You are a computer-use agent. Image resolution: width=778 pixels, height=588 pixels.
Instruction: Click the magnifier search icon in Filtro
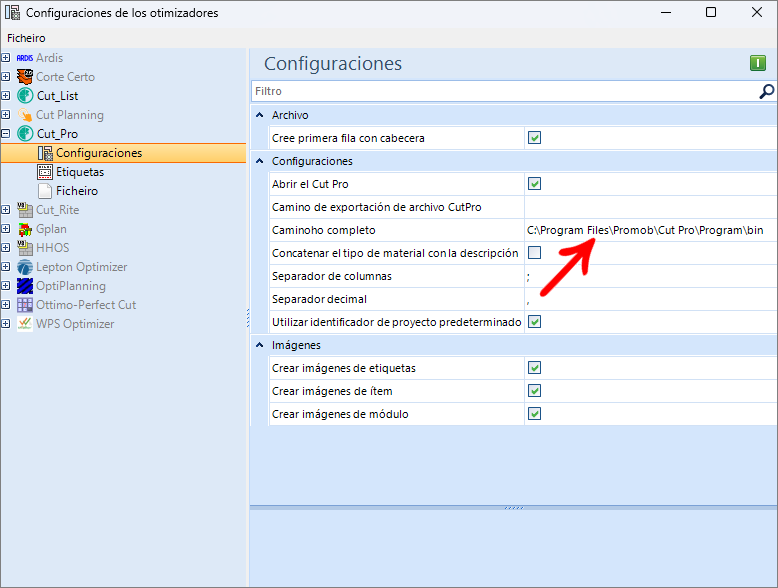click(766, 91)
